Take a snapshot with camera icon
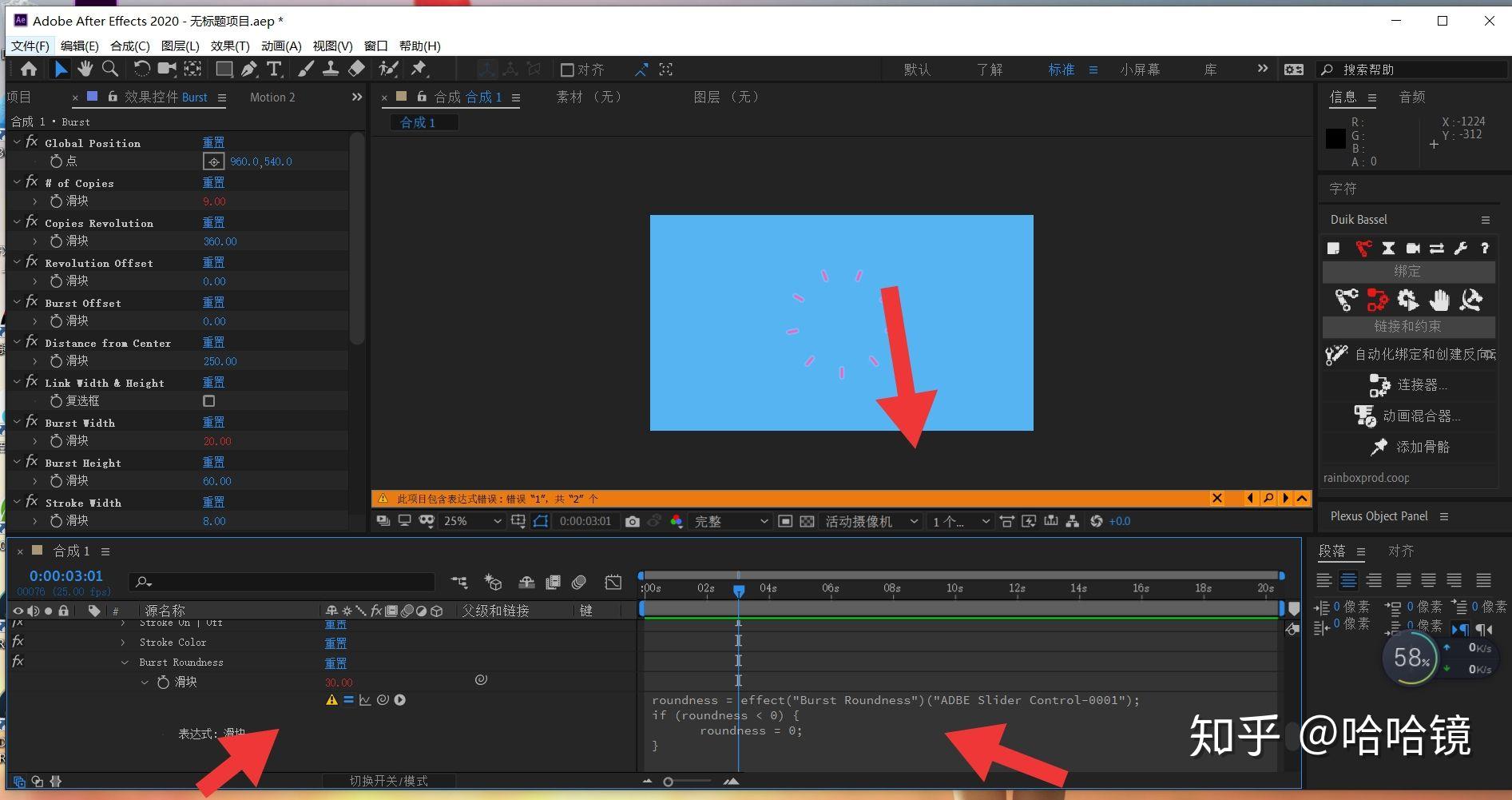The image size is (1512, 800). (633, 521)
